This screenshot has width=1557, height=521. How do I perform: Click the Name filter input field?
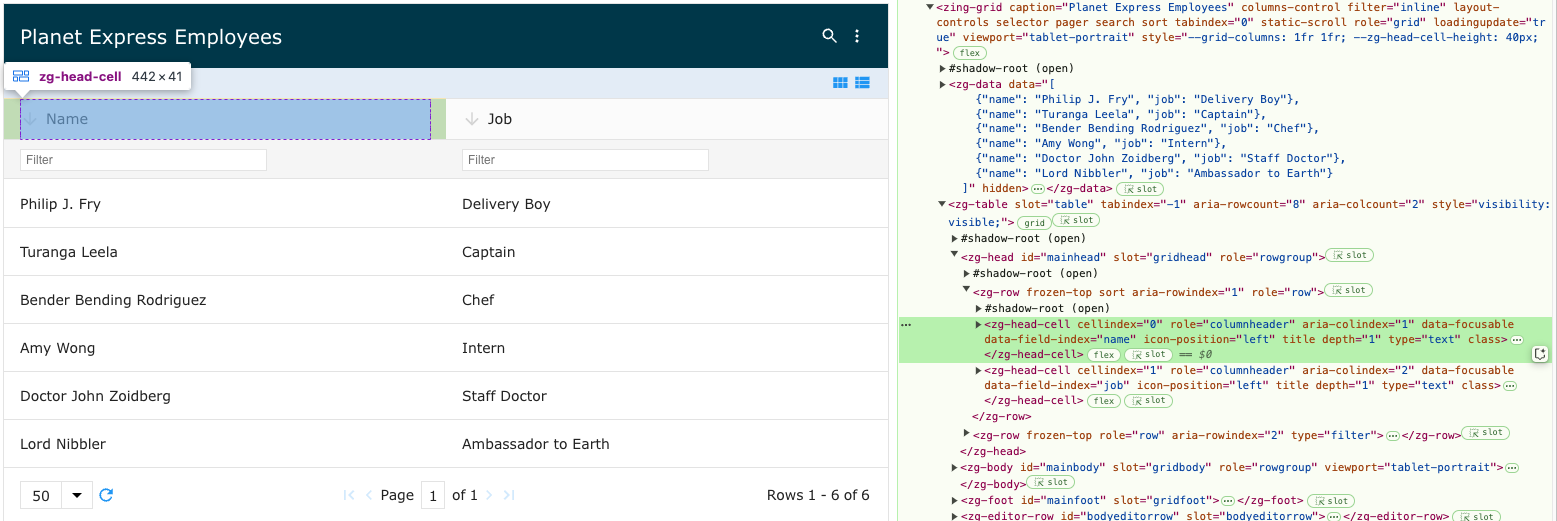(x=143, y=160)
